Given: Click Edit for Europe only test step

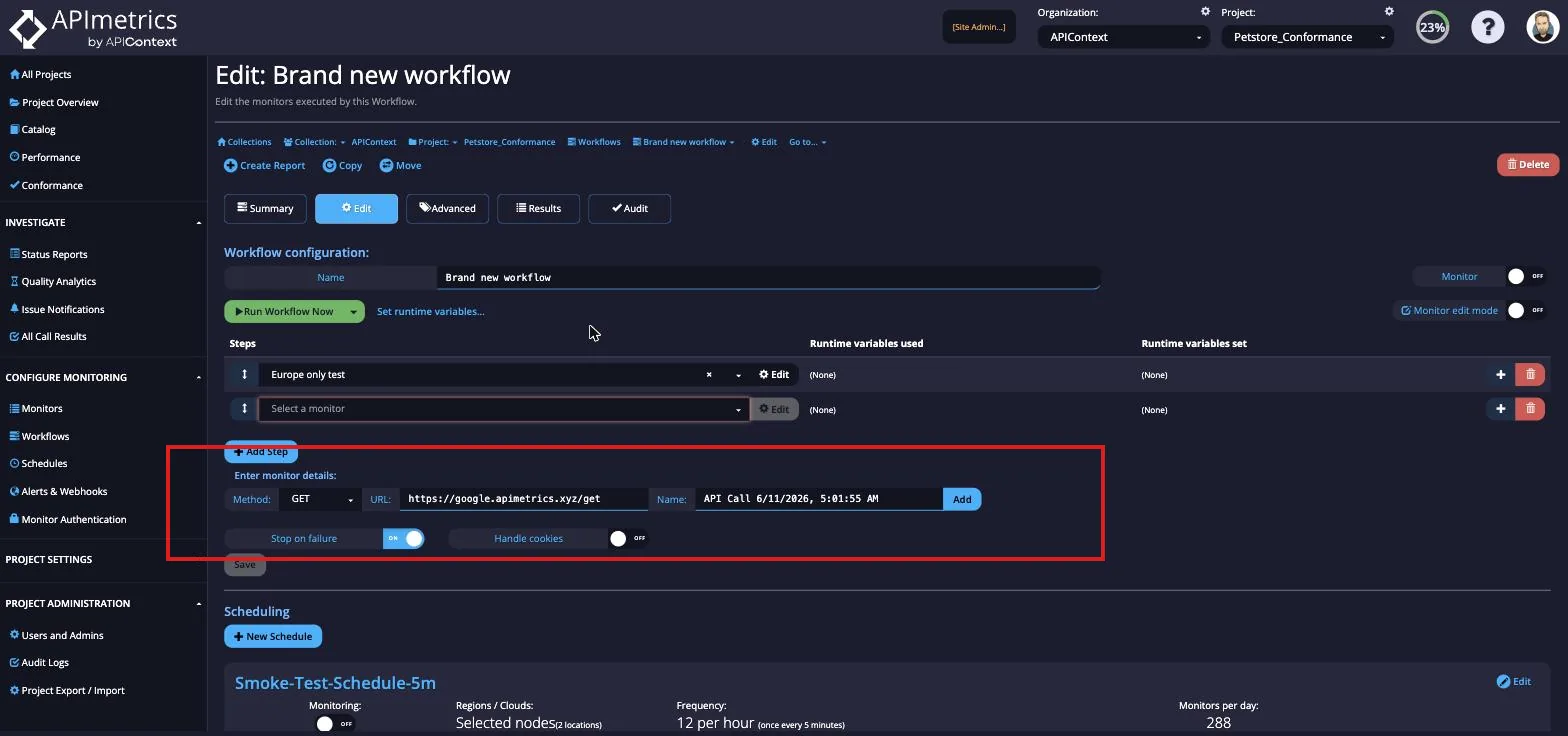Looking at the screenshot, I should 774,374.
